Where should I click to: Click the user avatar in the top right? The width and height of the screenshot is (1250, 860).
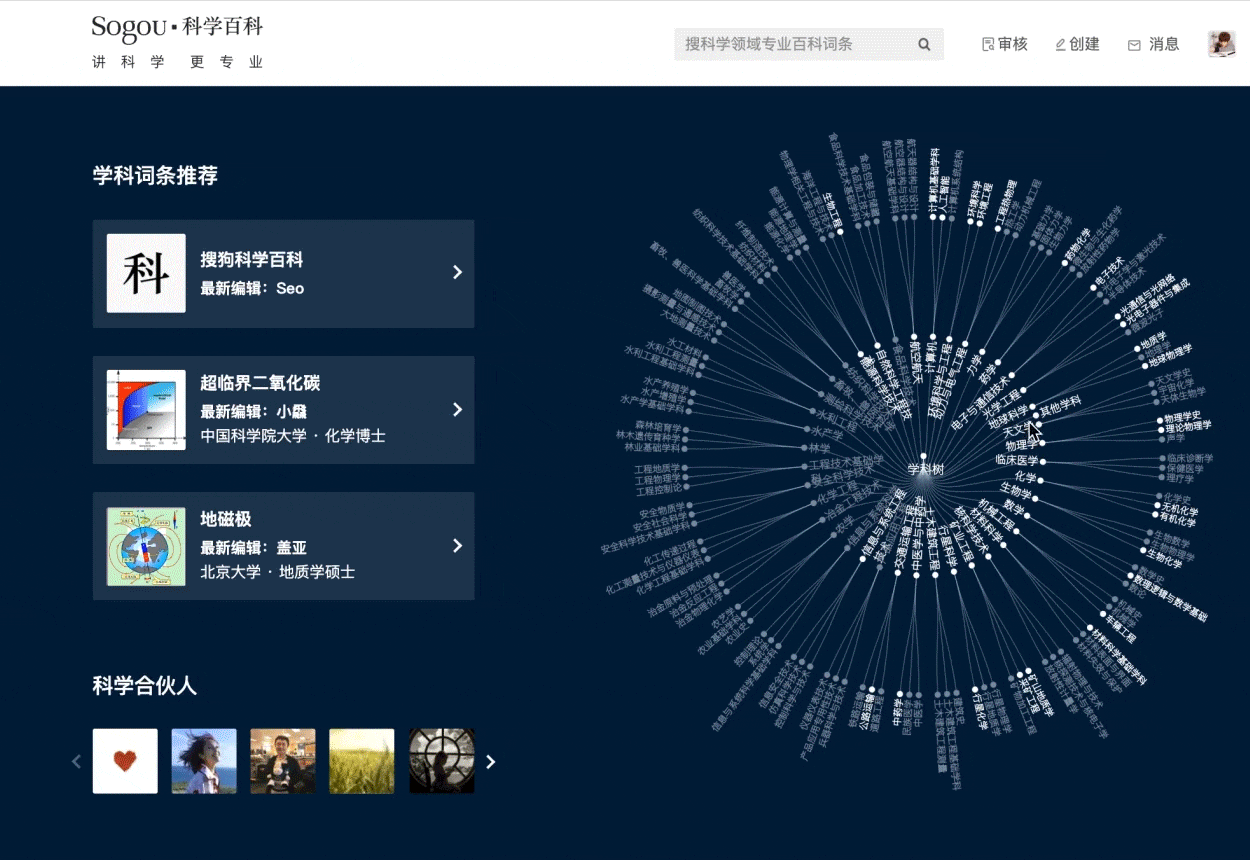coord(1219,43)
